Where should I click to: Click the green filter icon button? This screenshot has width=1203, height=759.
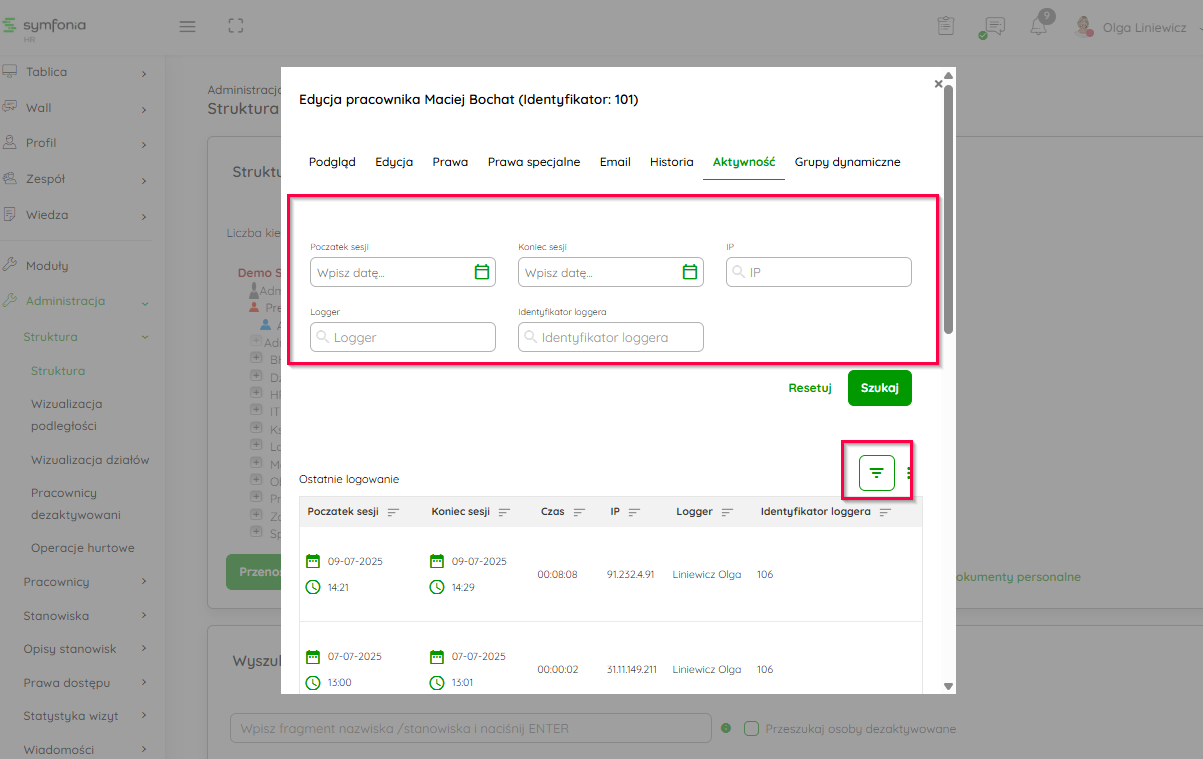[877, 473]
